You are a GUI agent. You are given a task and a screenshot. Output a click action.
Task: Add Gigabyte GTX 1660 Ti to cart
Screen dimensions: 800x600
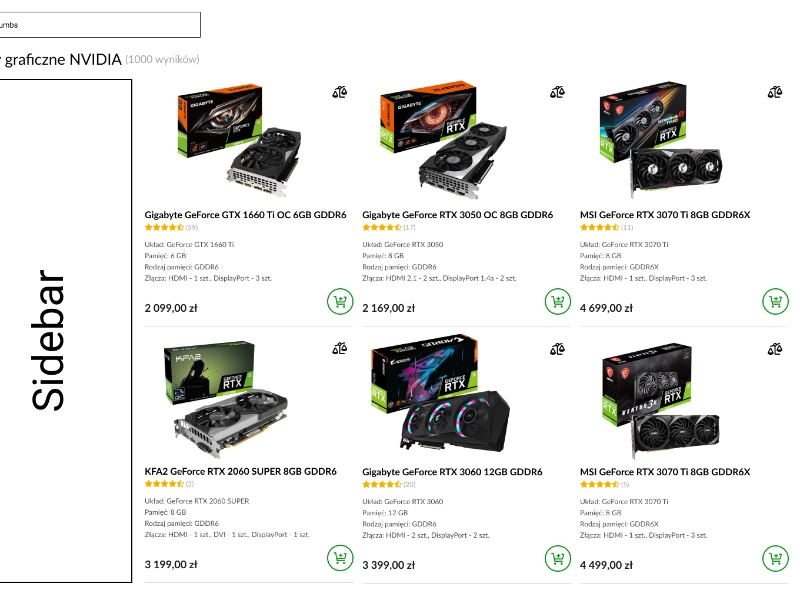pyautogui.click(x=340, y=302)
